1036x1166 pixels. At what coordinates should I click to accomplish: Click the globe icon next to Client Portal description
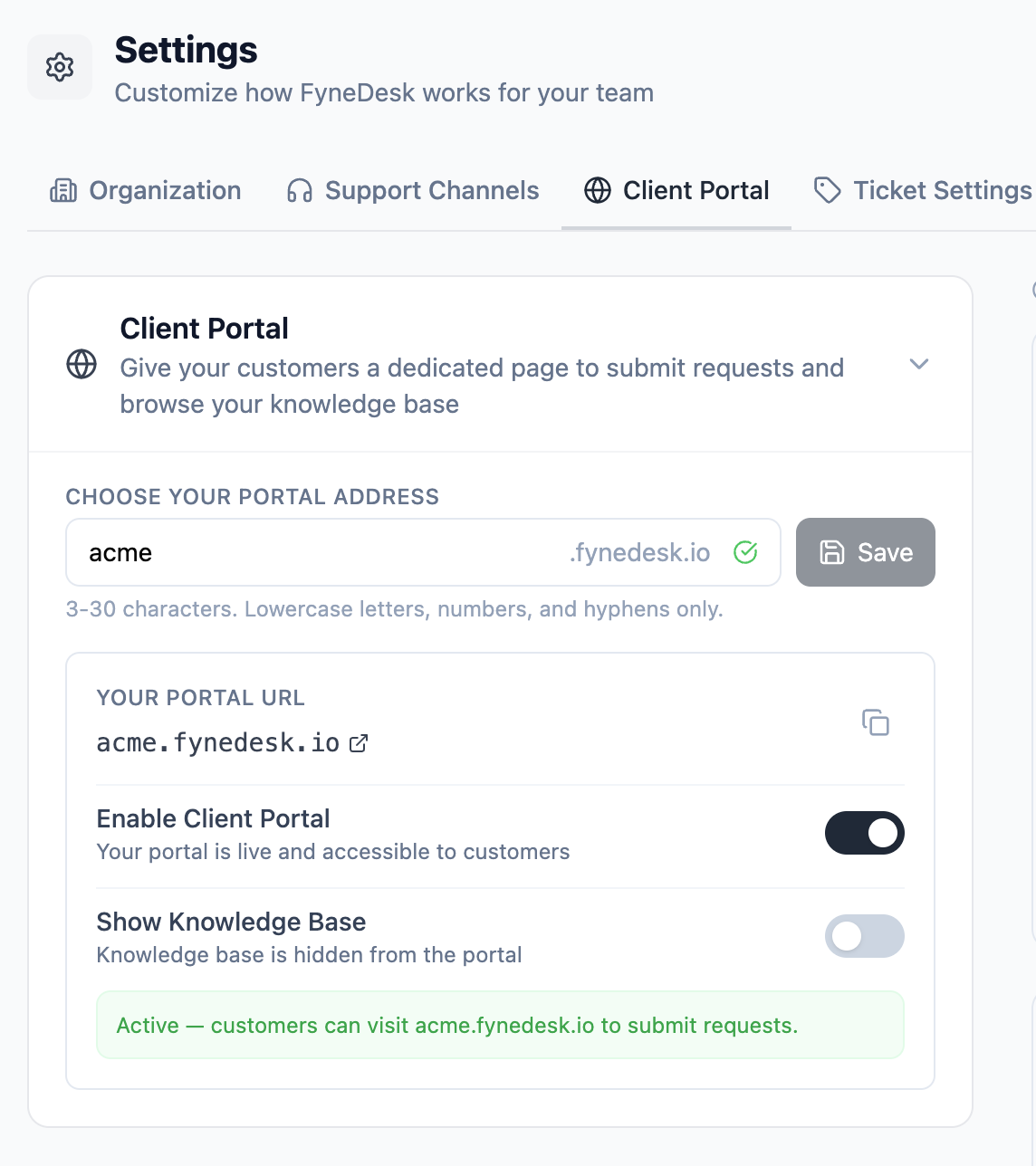click(82, 365)
